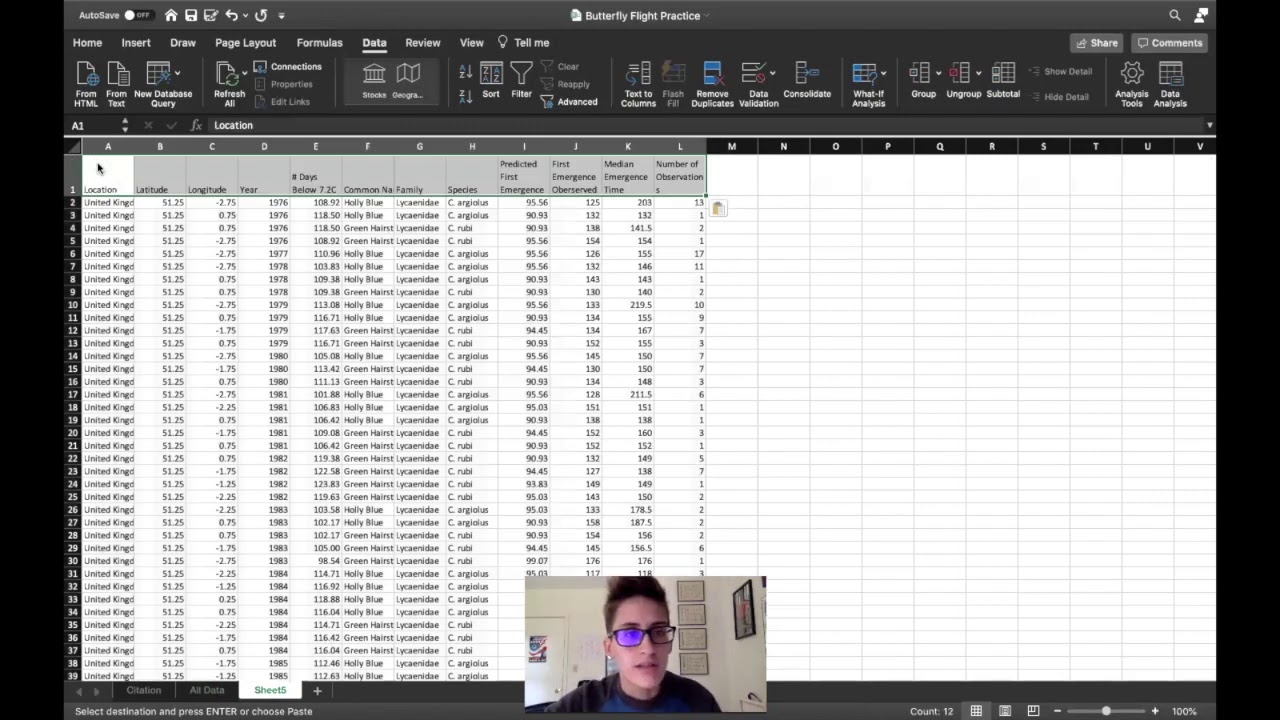Expand New Database Query dropdown arrow
This screenshot has width=1280, height=720.
(178, 73)
